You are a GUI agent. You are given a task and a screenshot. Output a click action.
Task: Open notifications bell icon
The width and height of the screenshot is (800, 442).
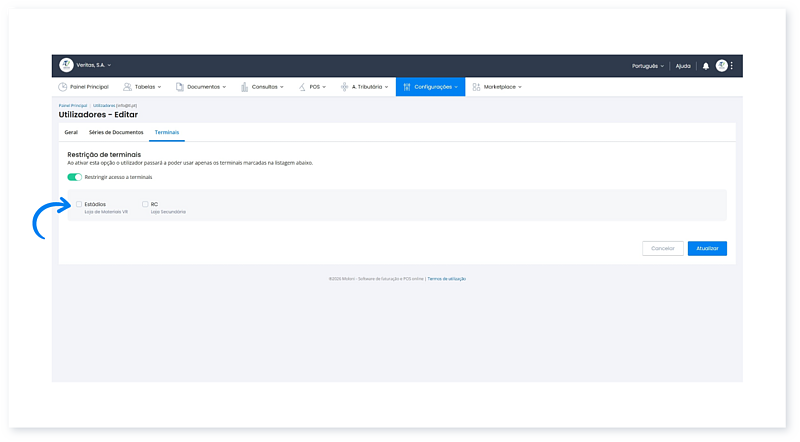(706, 66)
